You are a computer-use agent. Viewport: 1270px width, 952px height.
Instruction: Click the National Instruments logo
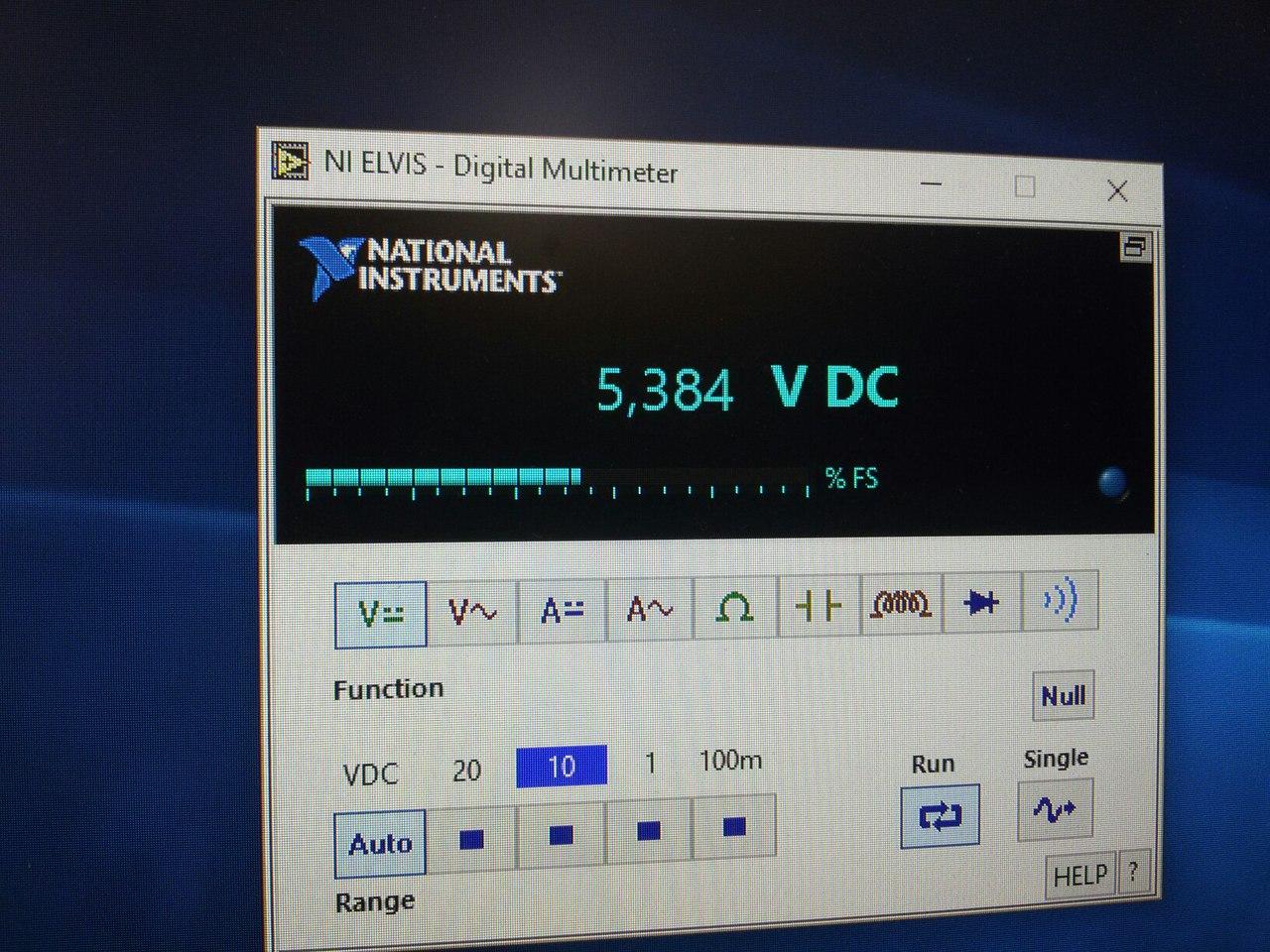[x=430, y=266]
